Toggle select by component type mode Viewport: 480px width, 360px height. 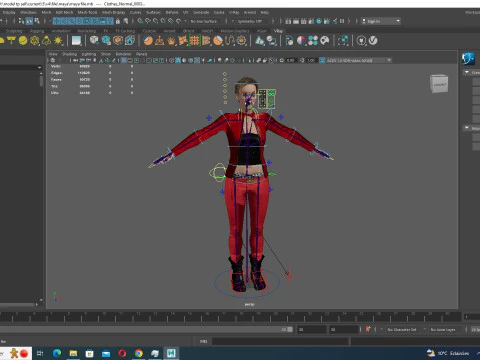(37, 21)
